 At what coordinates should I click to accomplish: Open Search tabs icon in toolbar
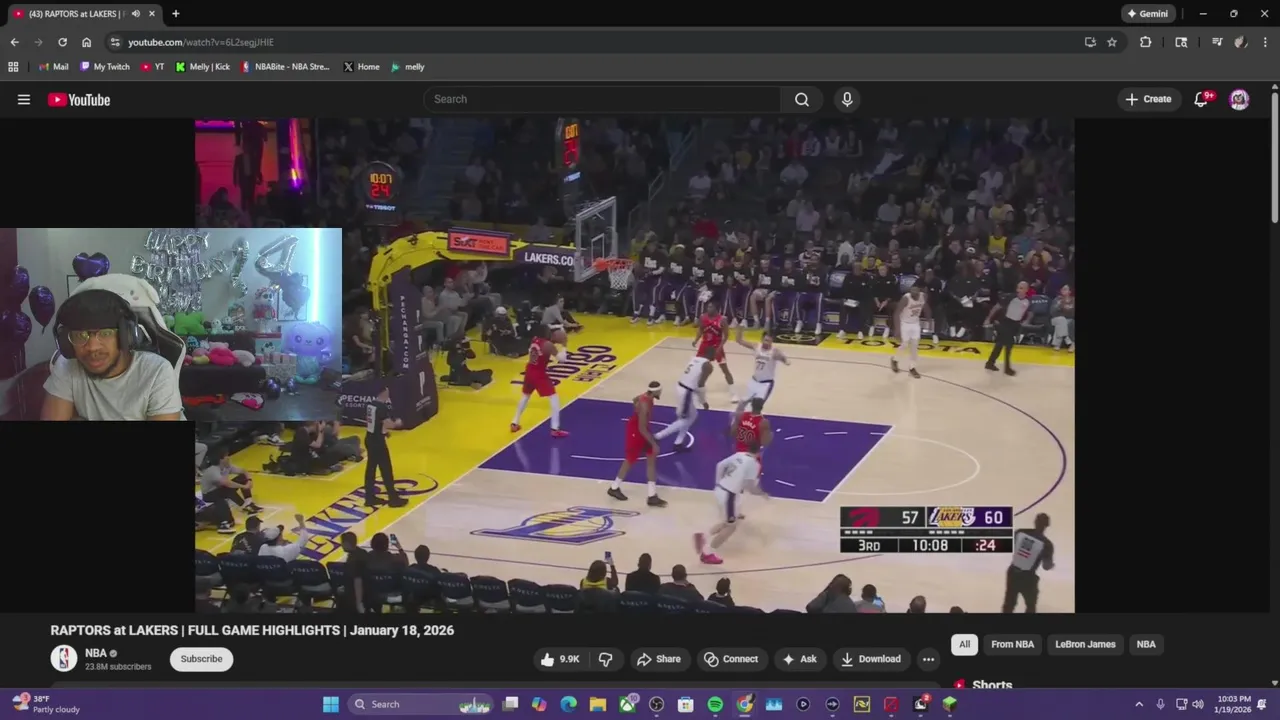pyautogui.click(x=1181, y=42)
